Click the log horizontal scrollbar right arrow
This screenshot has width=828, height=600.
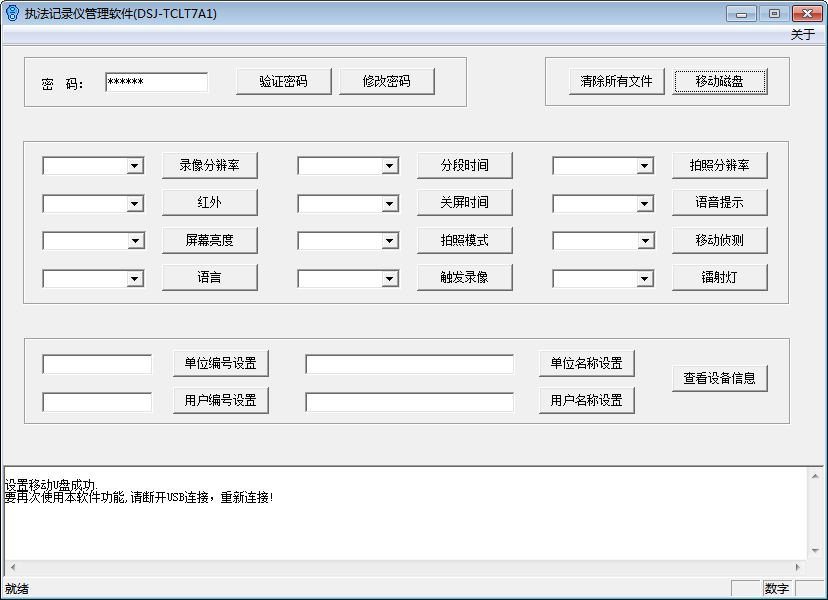(x=799, y=567)
